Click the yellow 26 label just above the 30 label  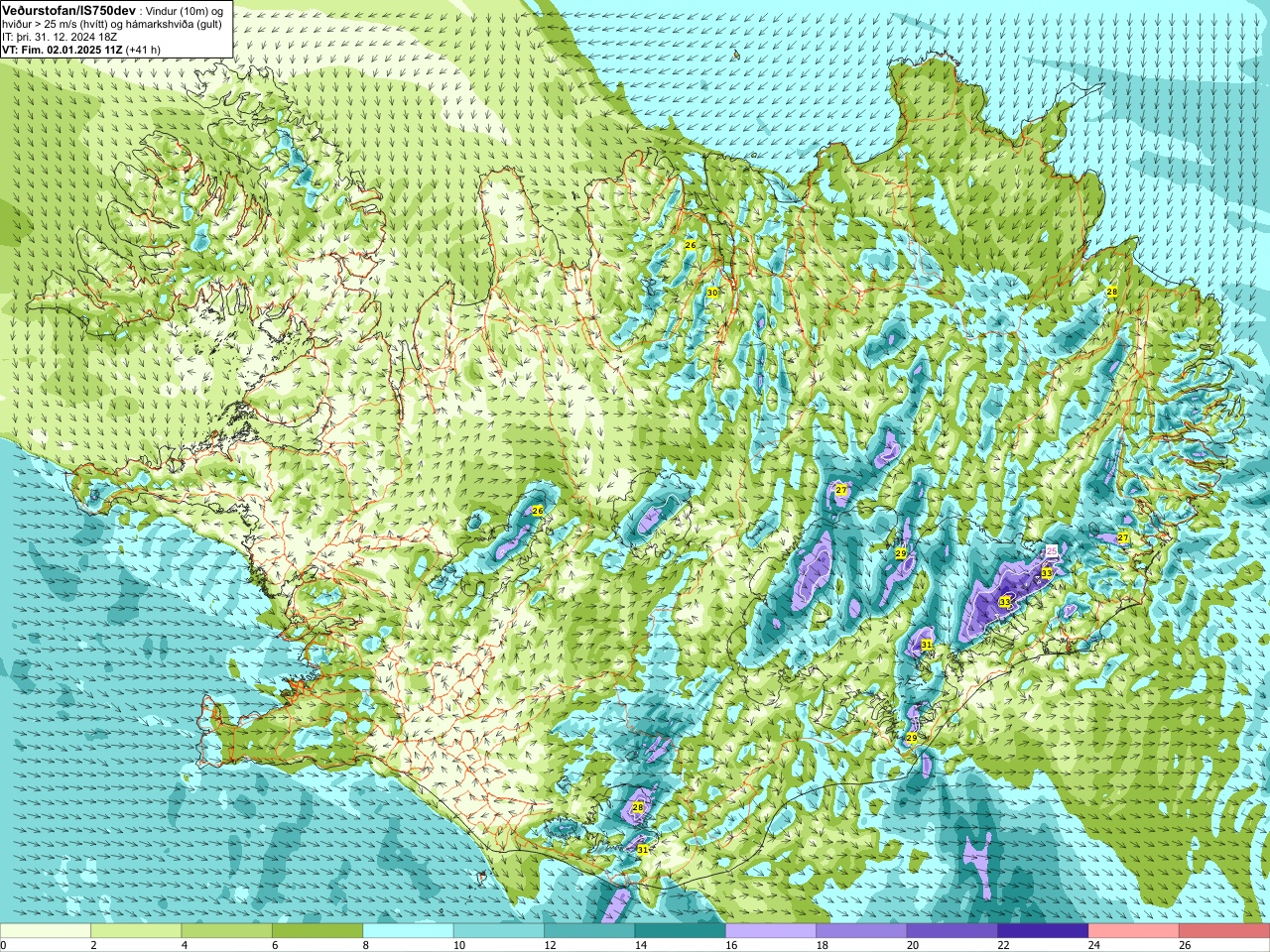pyautogui.click(x=691, y=244)
